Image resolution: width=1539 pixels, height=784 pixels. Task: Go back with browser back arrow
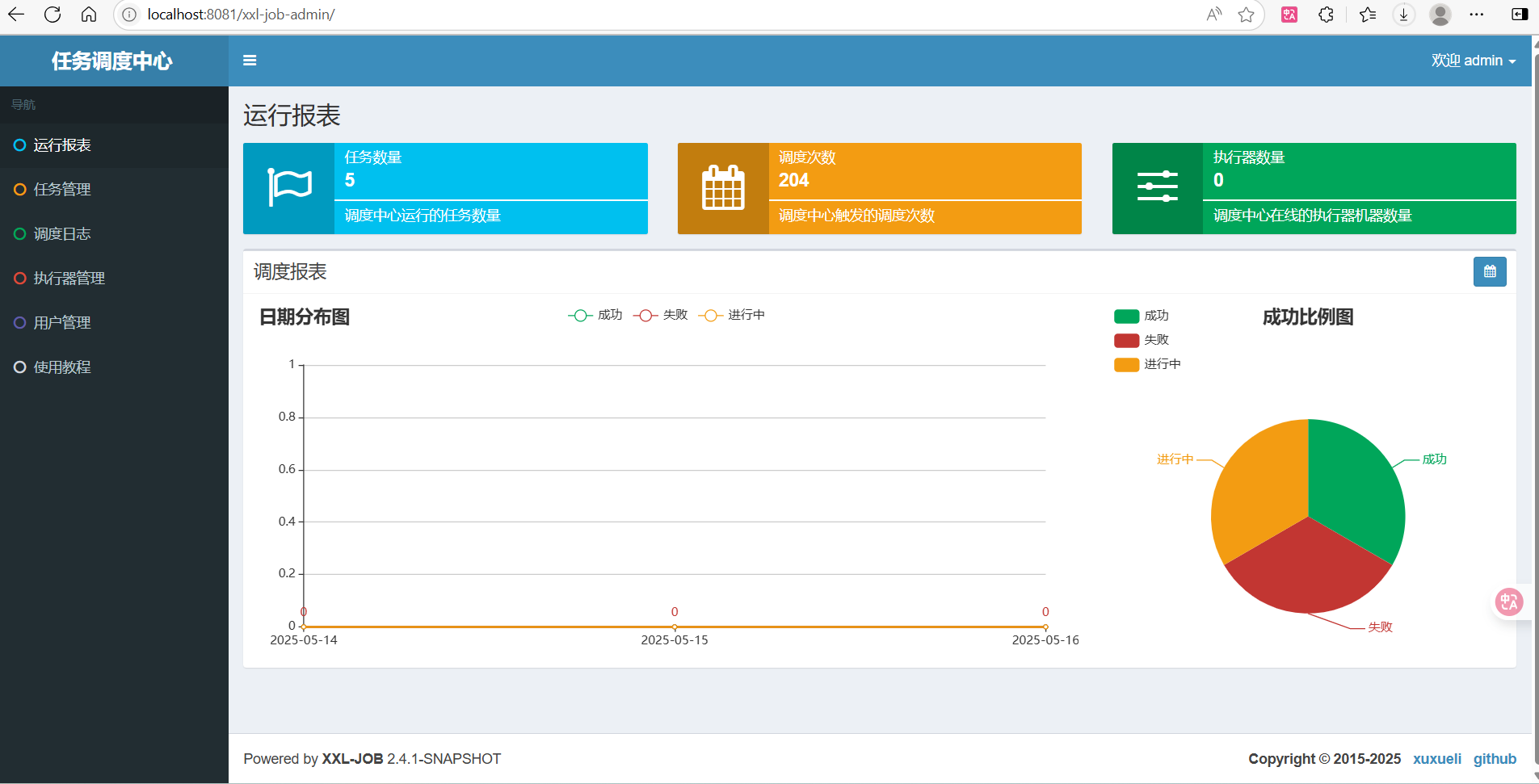coord(16,15)
